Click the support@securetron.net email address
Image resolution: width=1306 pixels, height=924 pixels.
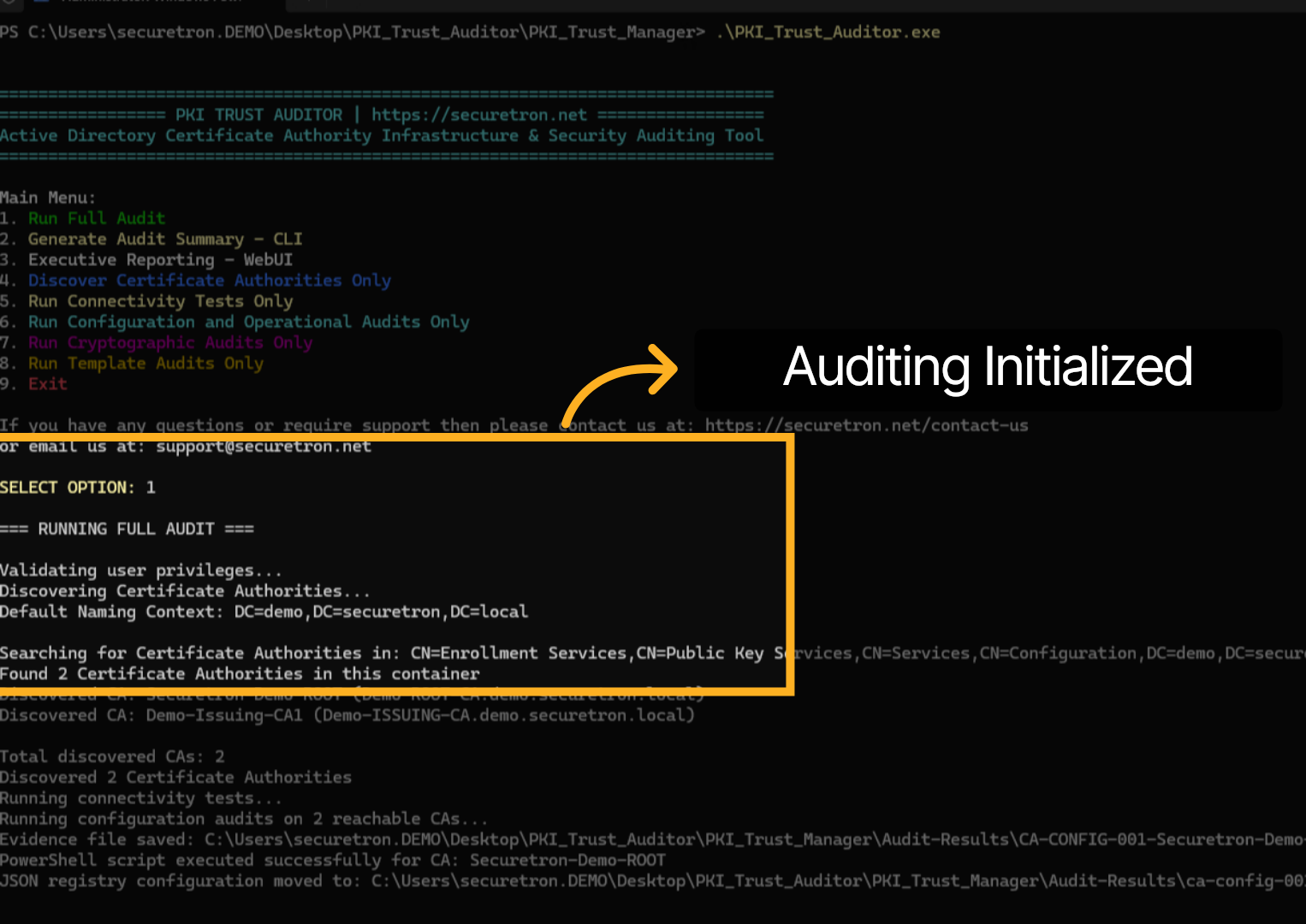(x=264, y=446)
